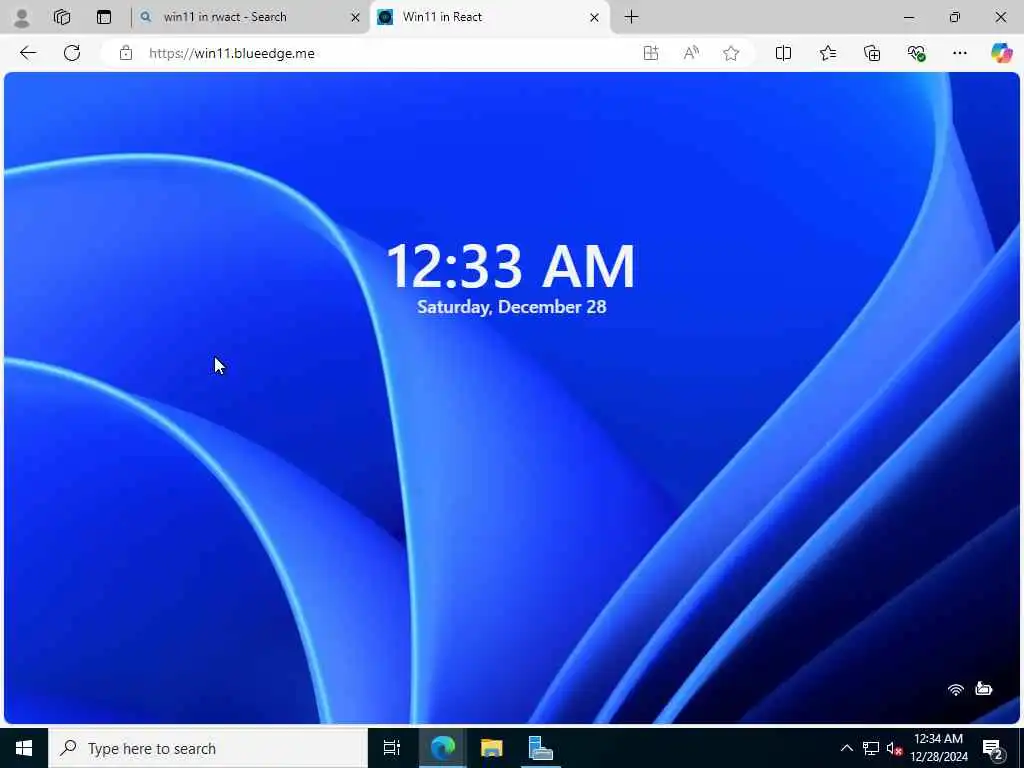Screen dimensions: 1024x768
Task: Click the 'Type here to search' box
Action: (208, 748)
